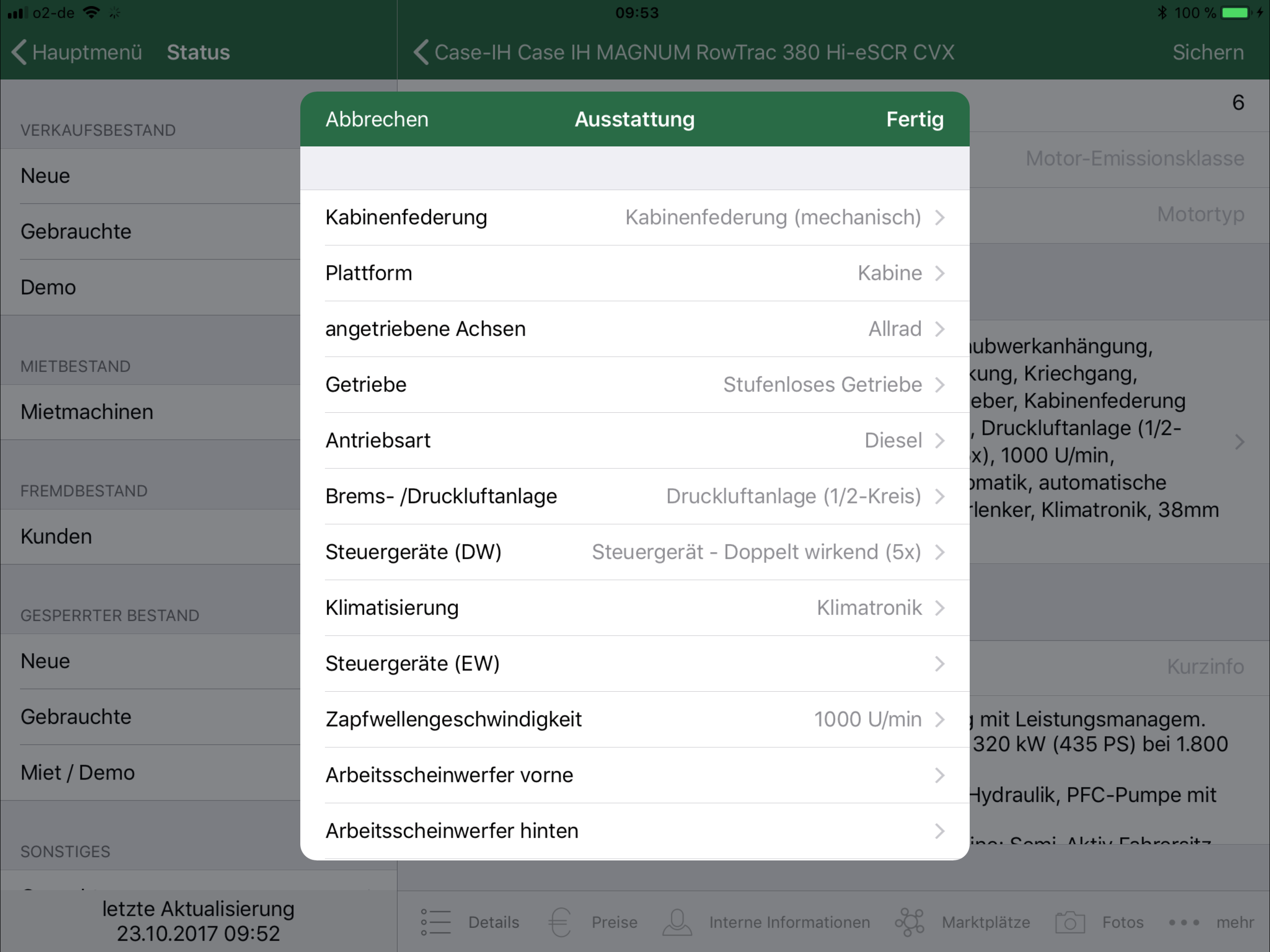Tap Kurzinfo field
Image resolution: width=1270 pixels, height=952 pixels.
tap(1206, 667)
